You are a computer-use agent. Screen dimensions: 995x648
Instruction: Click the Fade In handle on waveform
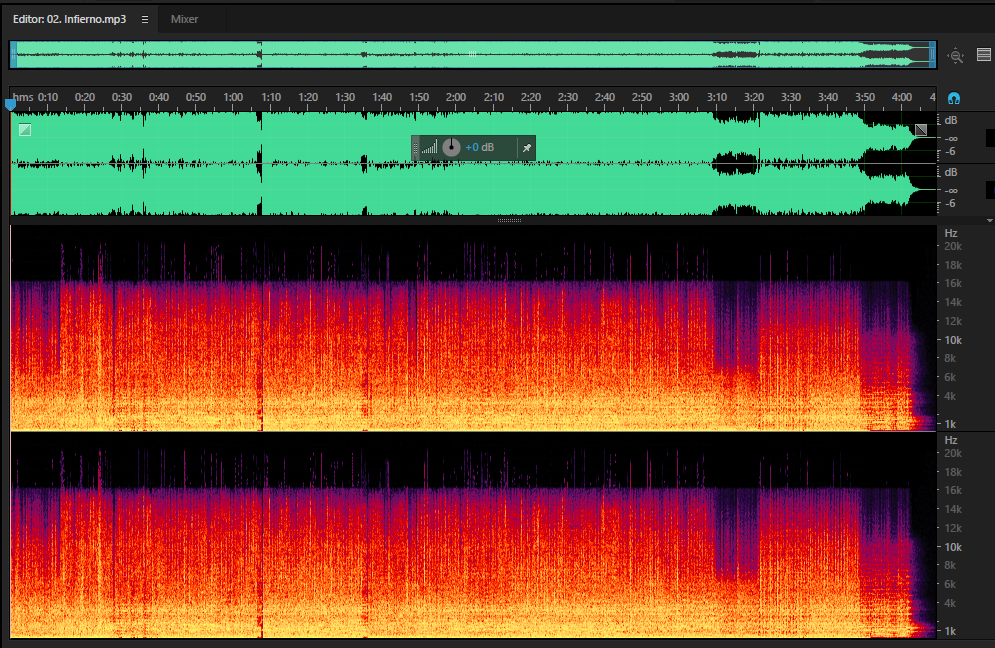coord(25,130)
